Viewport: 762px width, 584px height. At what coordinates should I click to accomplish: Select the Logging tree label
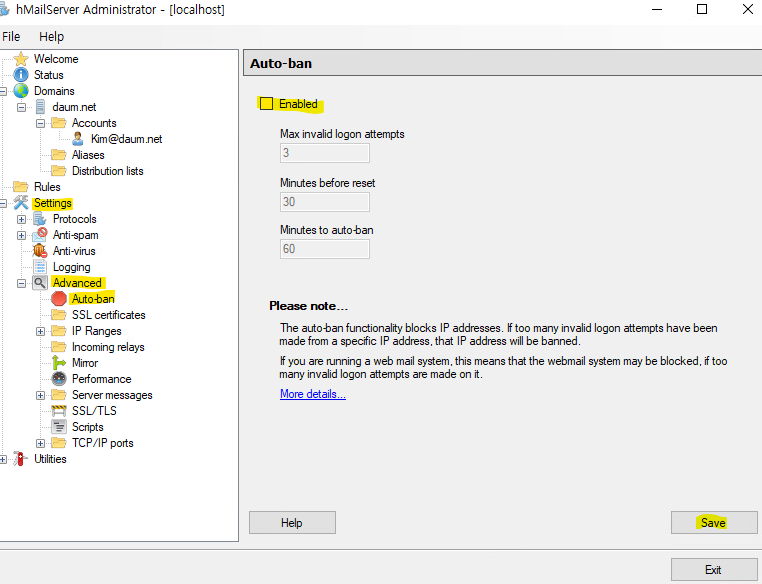tap(71, 267)
